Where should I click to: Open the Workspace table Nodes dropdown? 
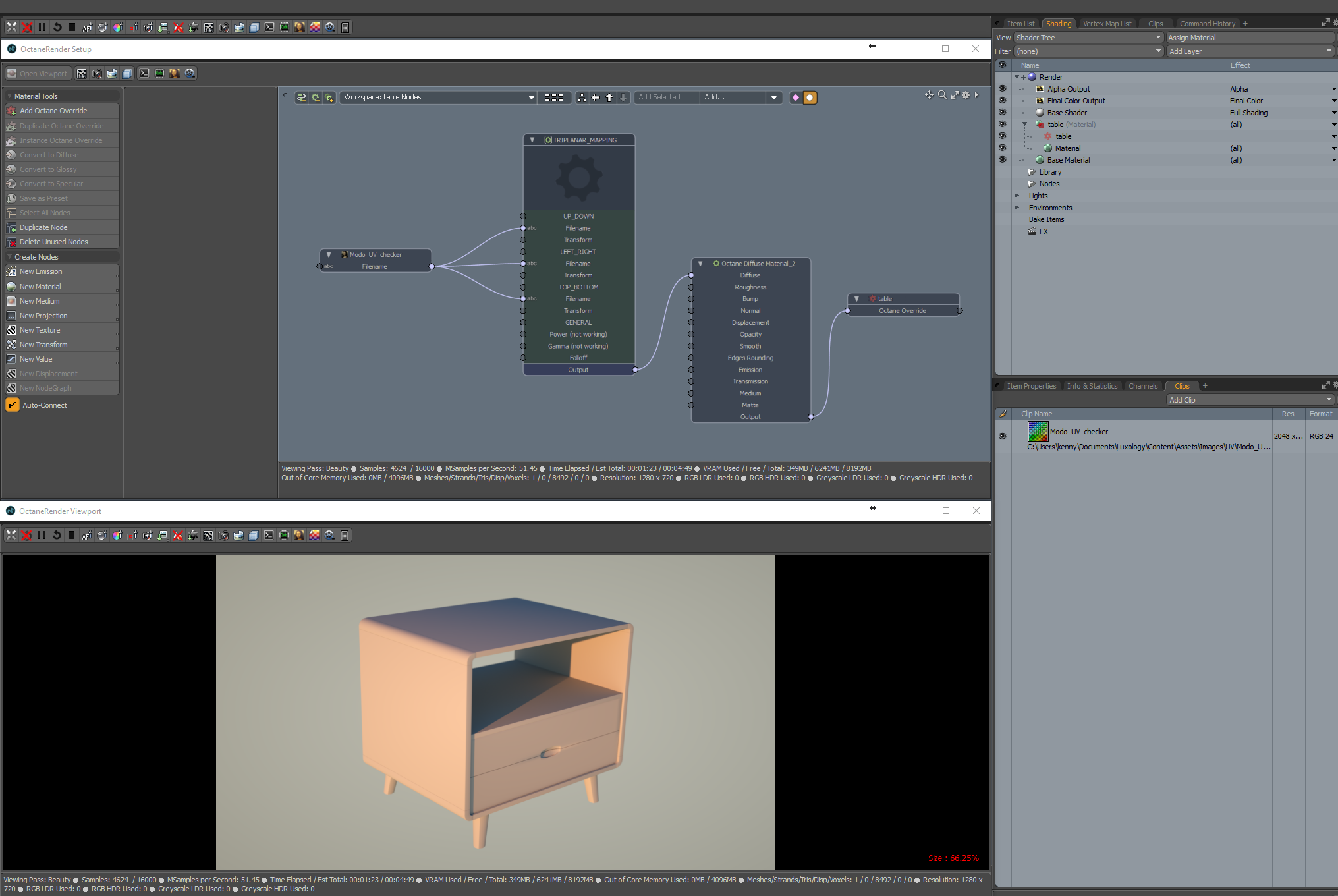pyautogui.click(x=439, y=98)
